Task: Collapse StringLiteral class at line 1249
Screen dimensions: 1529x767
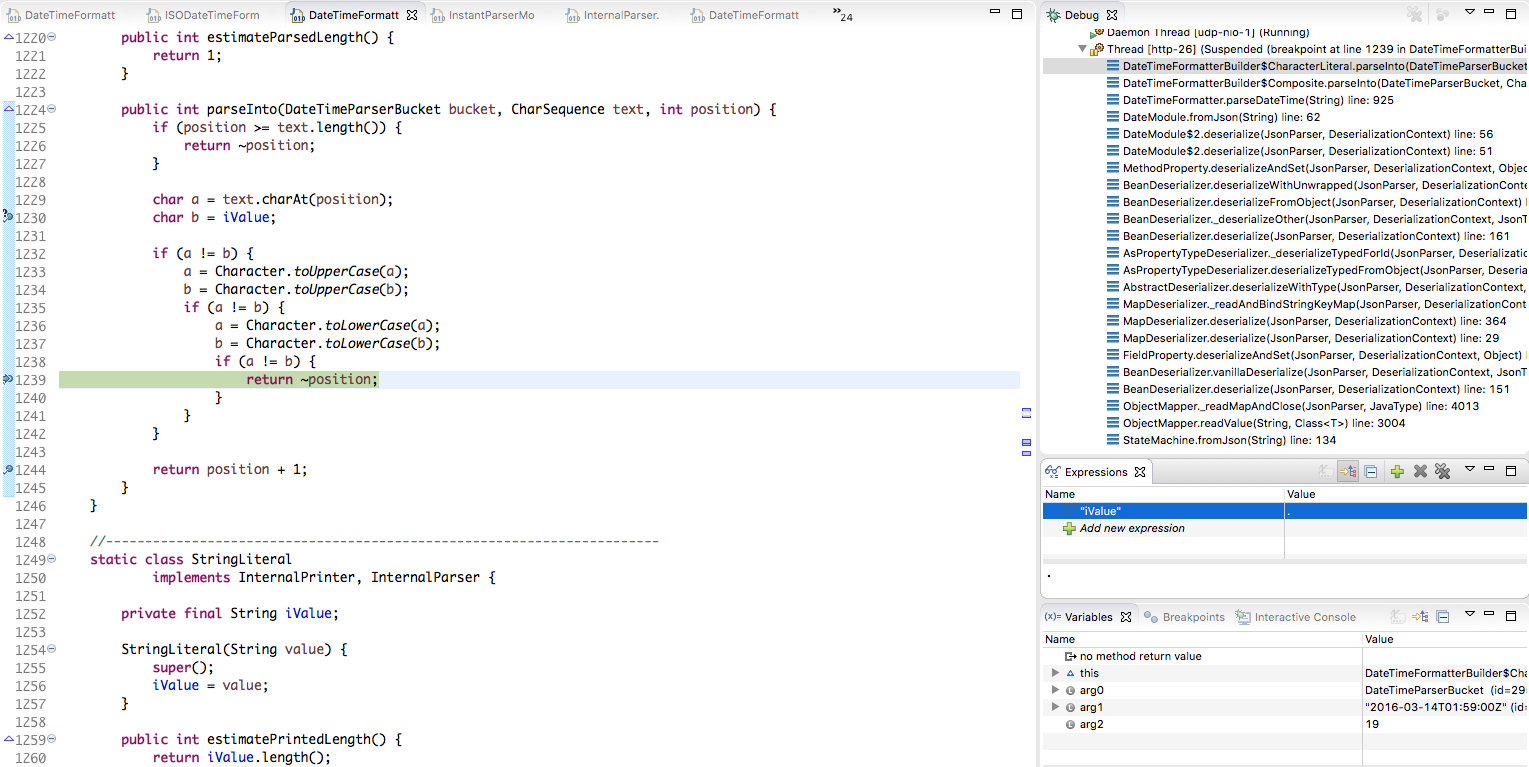Action: click(52, 559)
